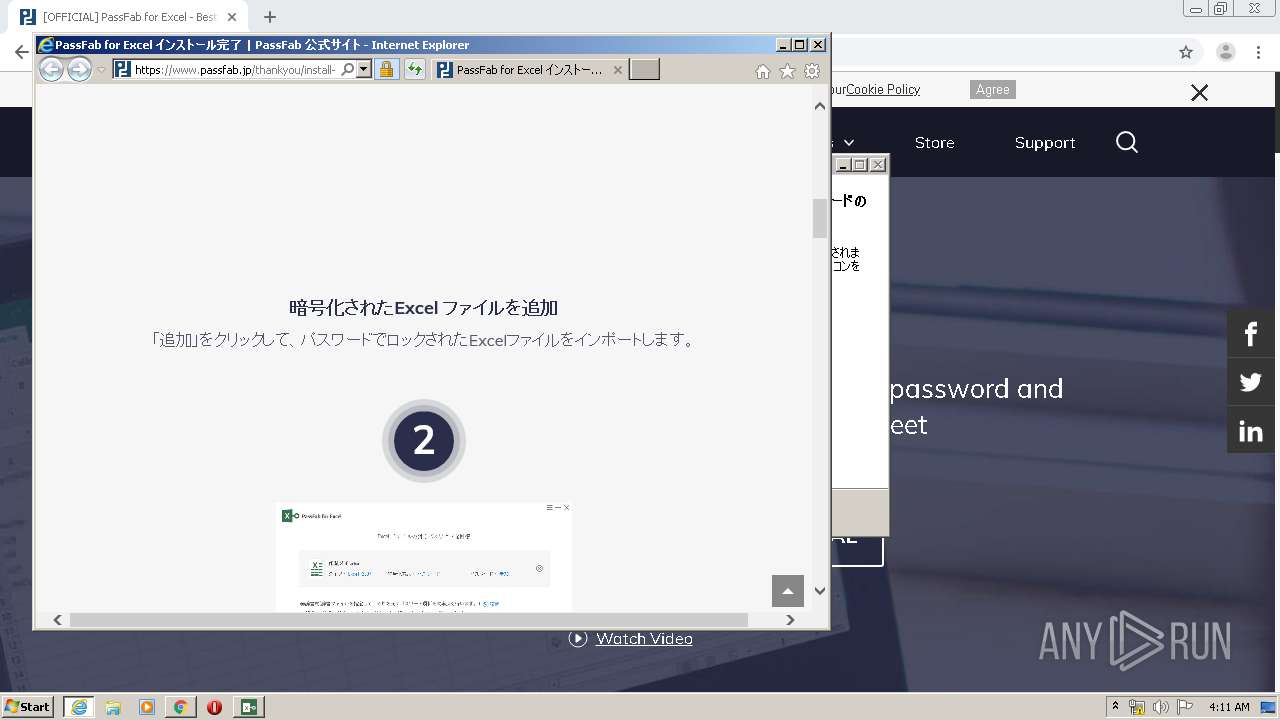The height and width of the screenshot is (720, 1280).
Task: Open the Support menu on PassFab site
Action: click(x=1045, y=142)
